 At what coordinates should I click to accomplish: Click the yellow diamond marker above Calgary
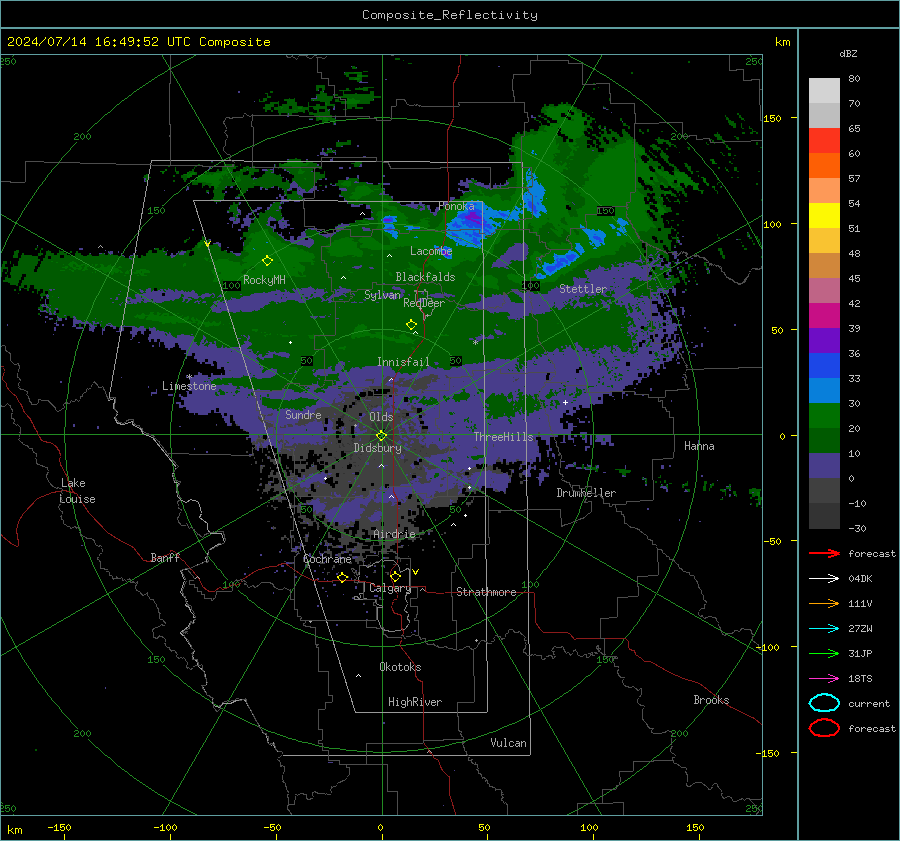(395, 576)
